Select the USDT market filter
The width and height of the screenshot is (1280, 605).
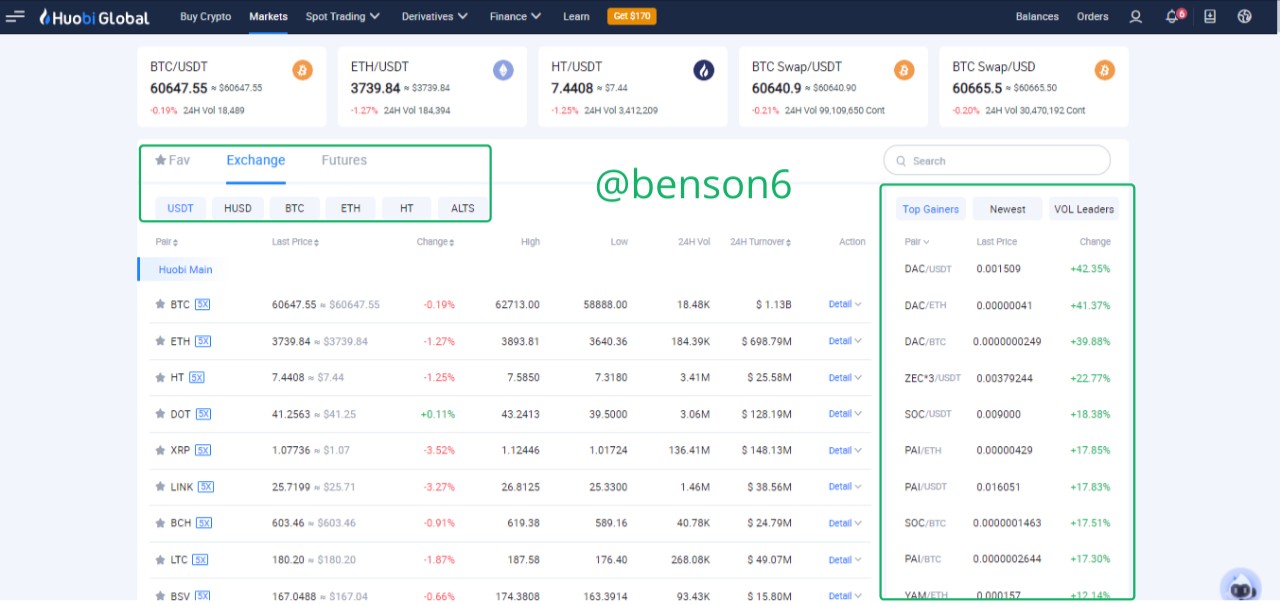tap(181, 208)
